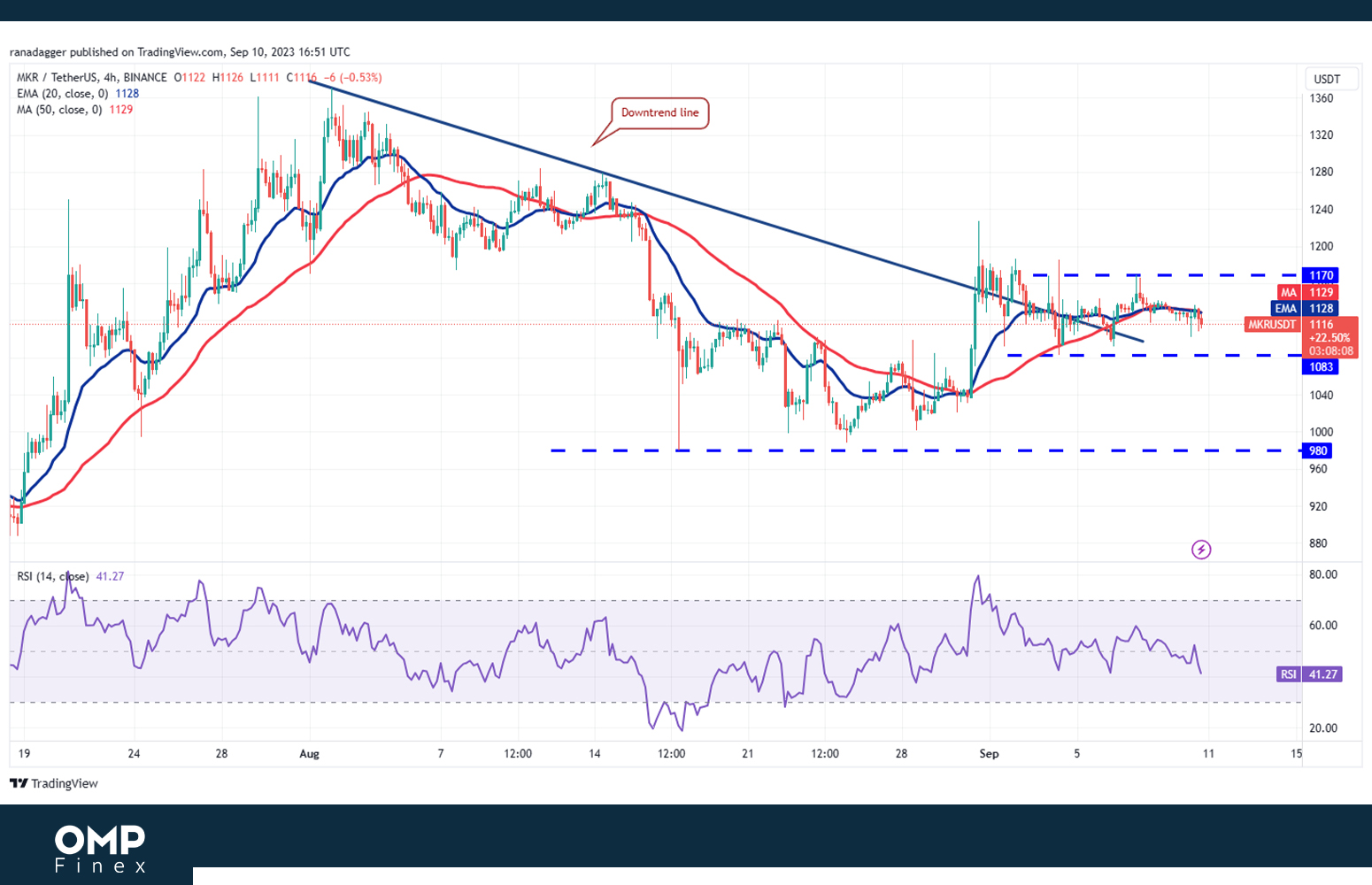Click the change value −6 (−0.53%)
Image resolution: width=1372 pixels, height=885 pixels.
click(x=352, y=78)
